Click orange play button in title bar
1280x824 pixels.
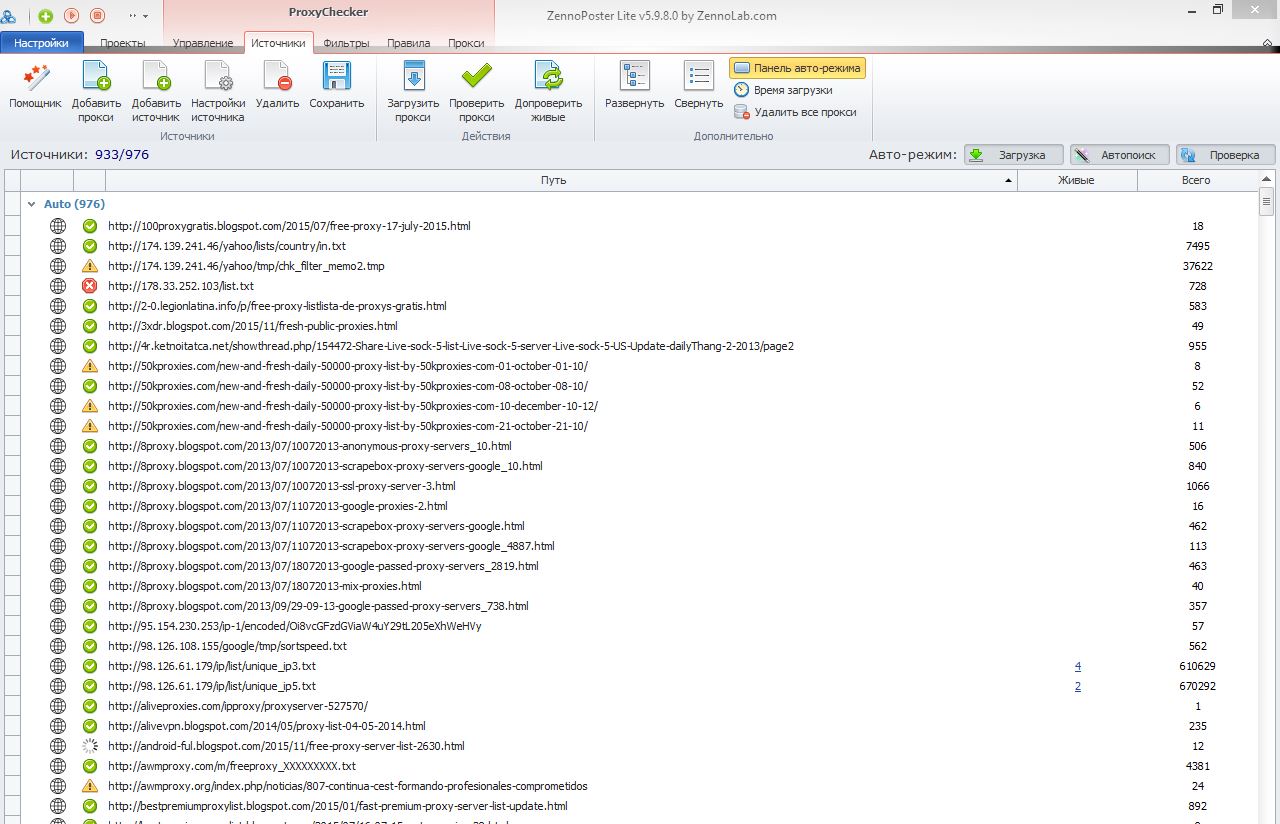coord(72,15)
